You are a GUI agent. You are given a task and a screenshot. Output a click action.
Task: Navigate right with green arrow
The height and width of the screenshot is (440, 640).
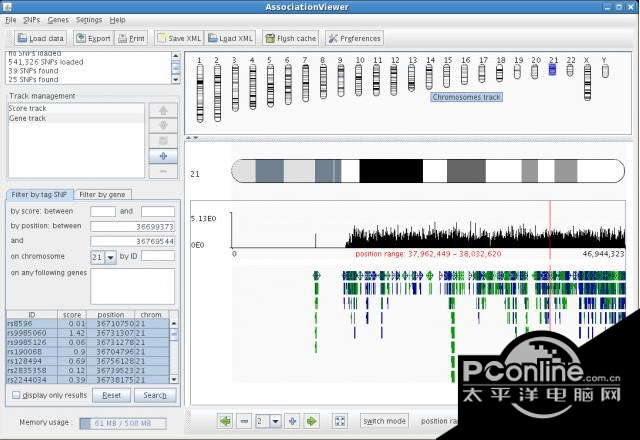click(x=312, y=421)
